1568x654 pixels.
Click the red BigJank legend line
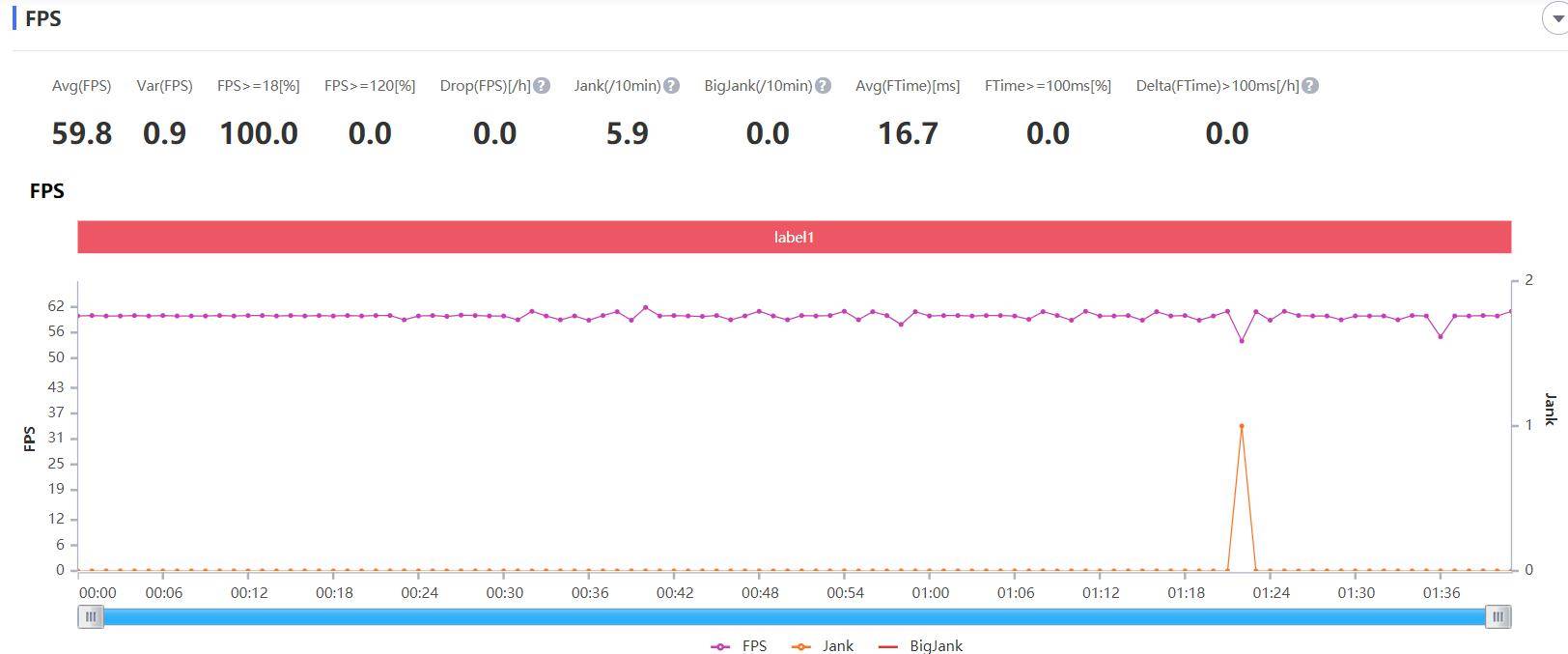888,646
